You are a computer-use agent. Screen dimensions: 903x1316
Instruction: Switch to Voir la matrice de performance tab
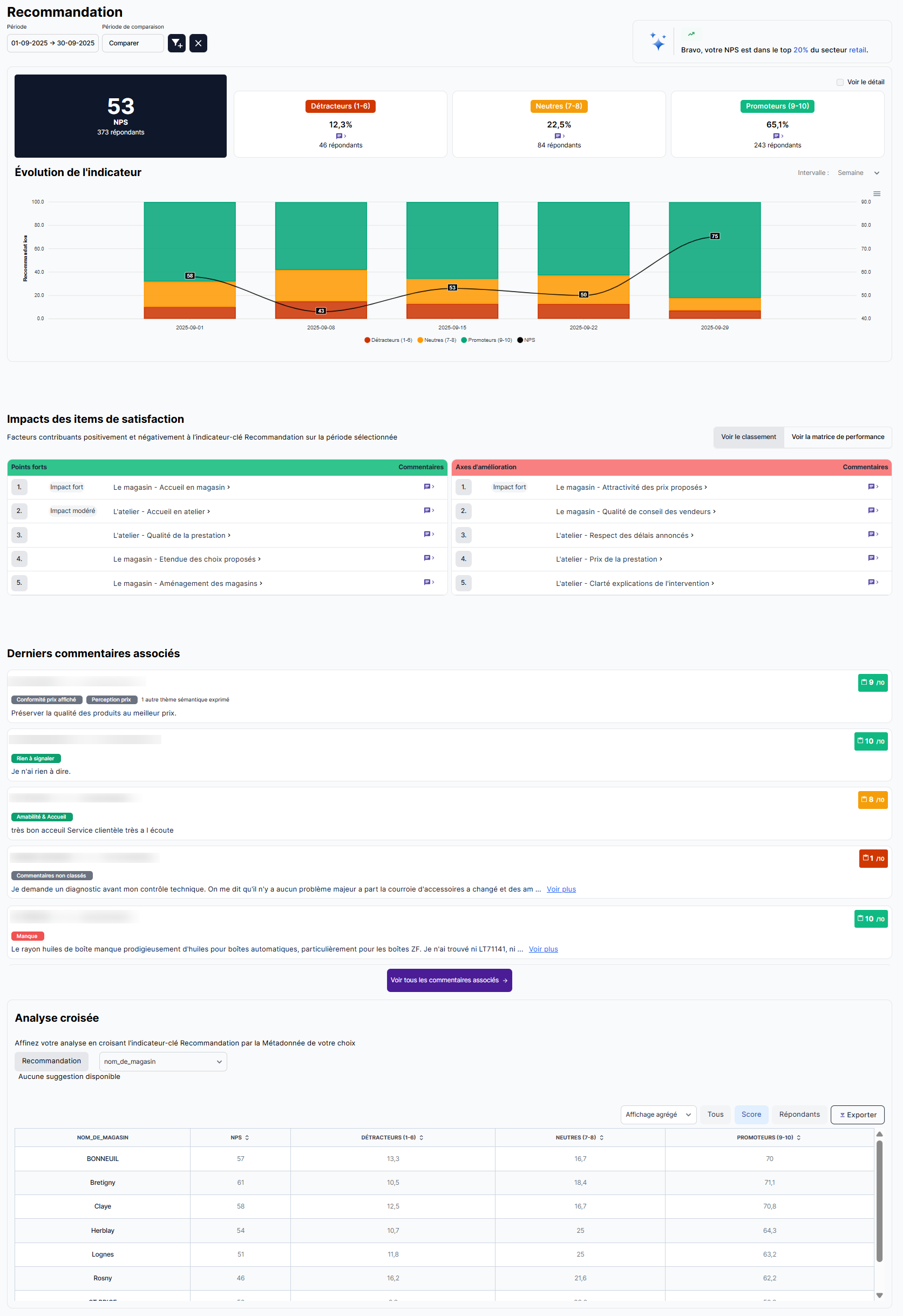(x=837, y=437)
